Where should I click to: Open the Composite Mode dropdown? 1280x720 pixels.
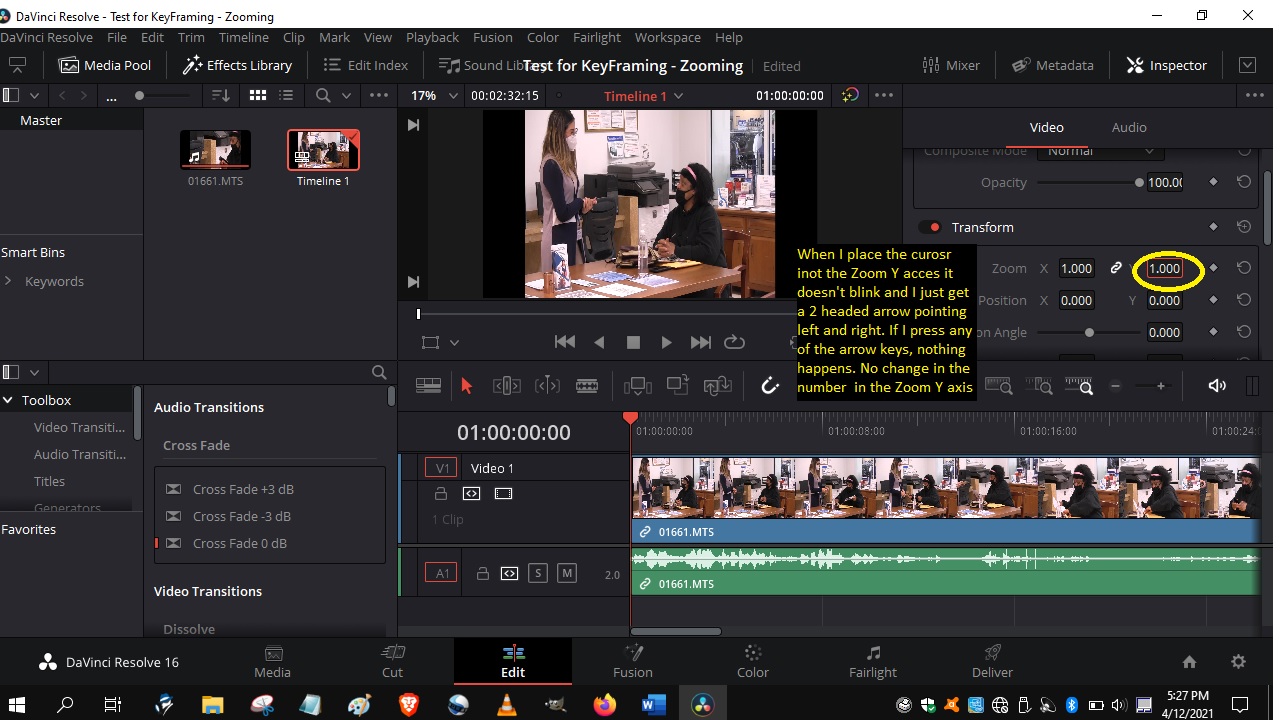coord(1100,151)
